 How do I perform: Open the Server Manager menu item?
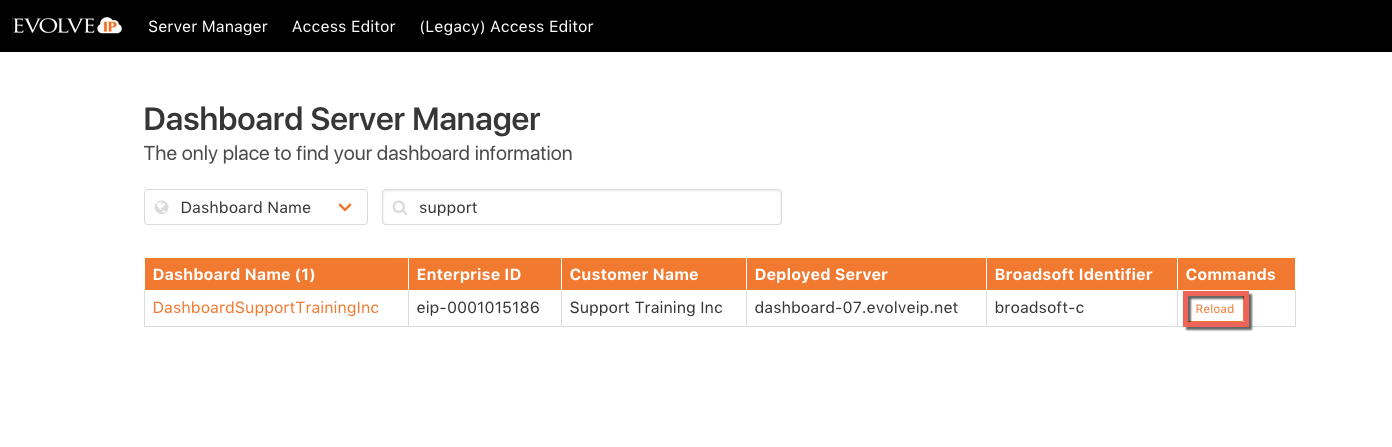(208, 27)
